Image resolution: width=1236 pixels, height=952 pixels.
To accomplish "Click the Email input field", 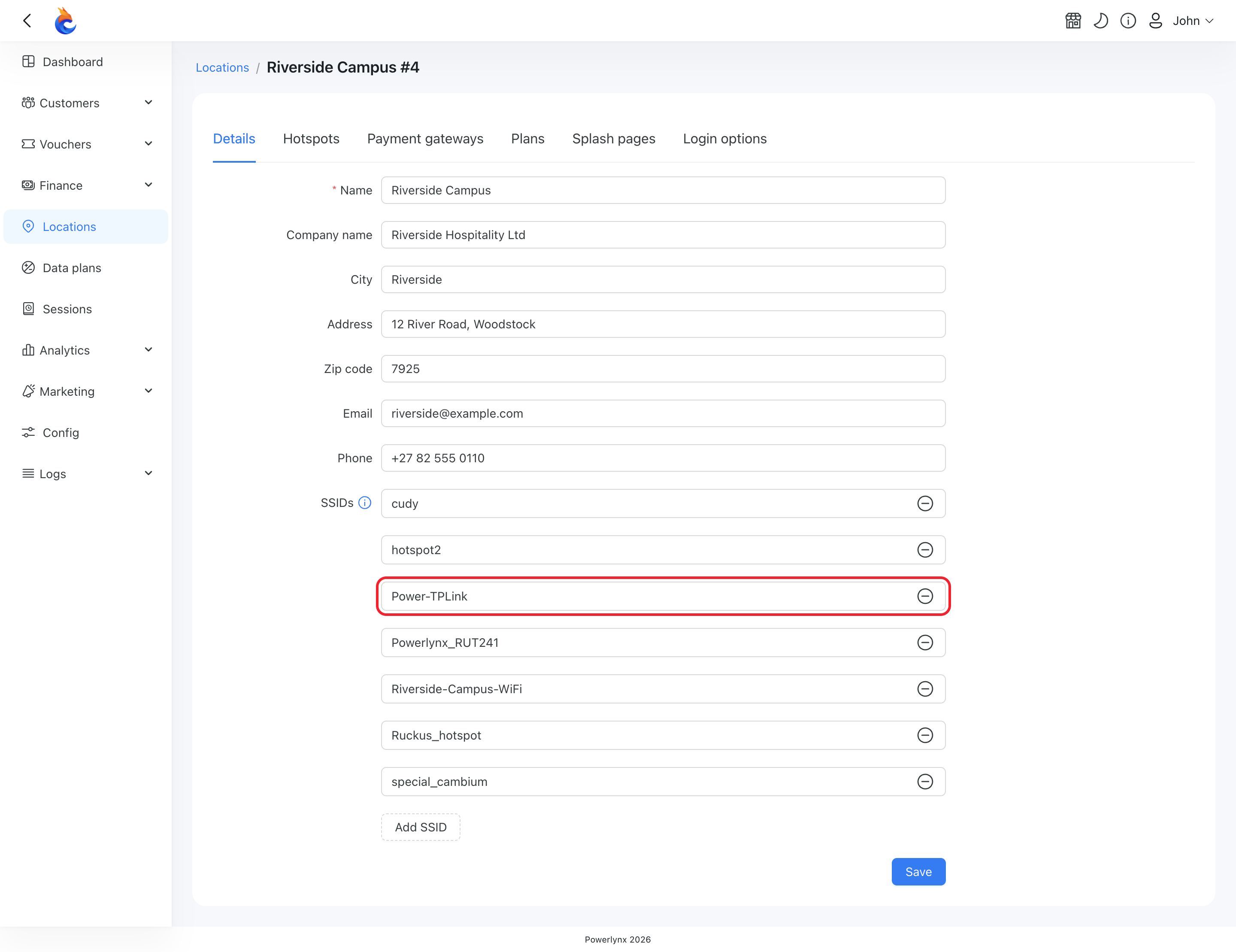I will [x=663, y=413].
